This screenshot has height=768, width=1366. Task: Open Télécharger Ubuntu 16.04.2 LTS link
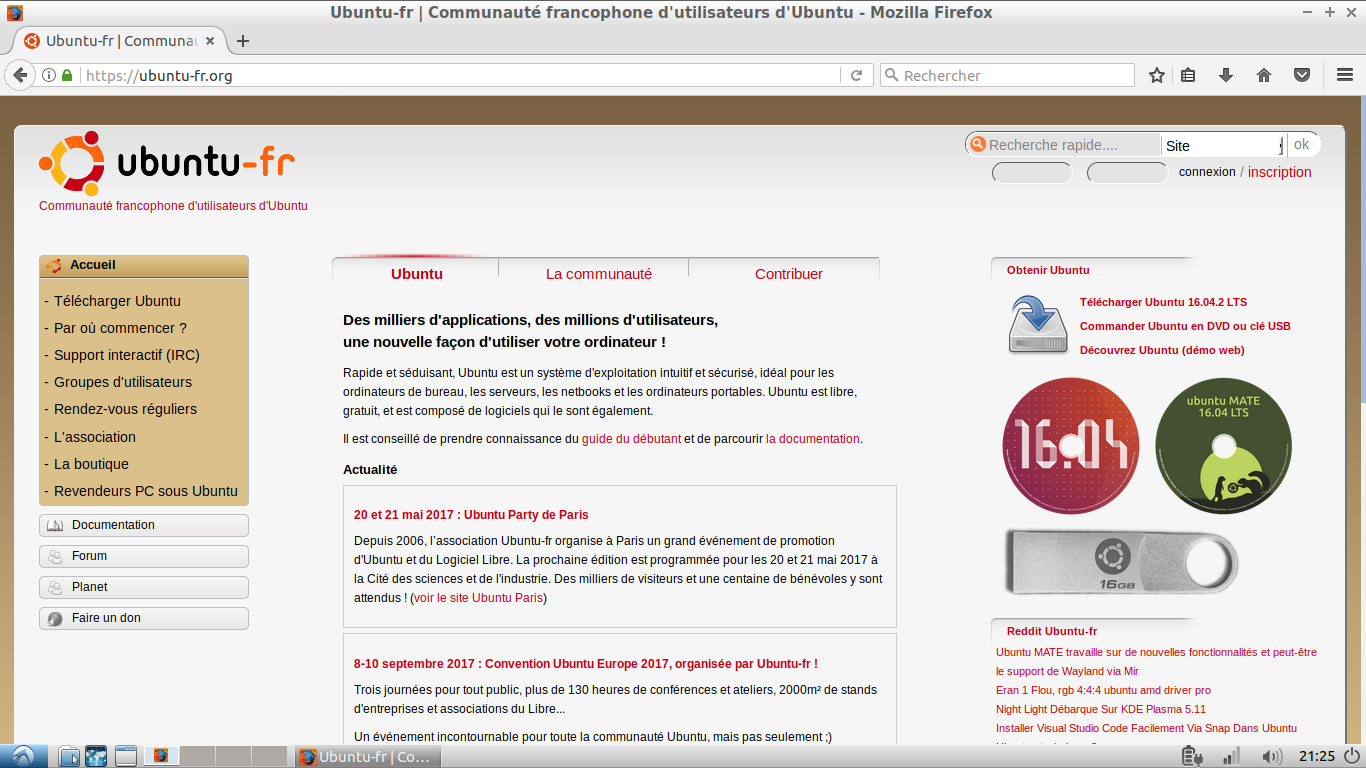pyautogui.click(x=1163, y=302)
